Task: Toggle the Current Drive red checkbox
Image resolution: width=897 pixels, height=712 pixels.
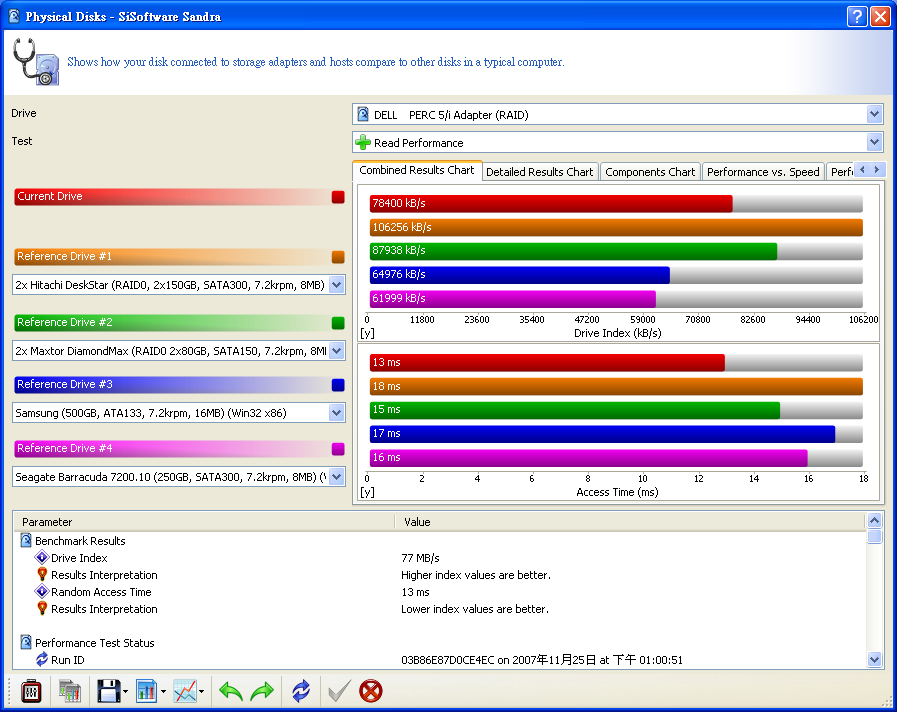Action: pyautogui.click(x=338, y=197)
